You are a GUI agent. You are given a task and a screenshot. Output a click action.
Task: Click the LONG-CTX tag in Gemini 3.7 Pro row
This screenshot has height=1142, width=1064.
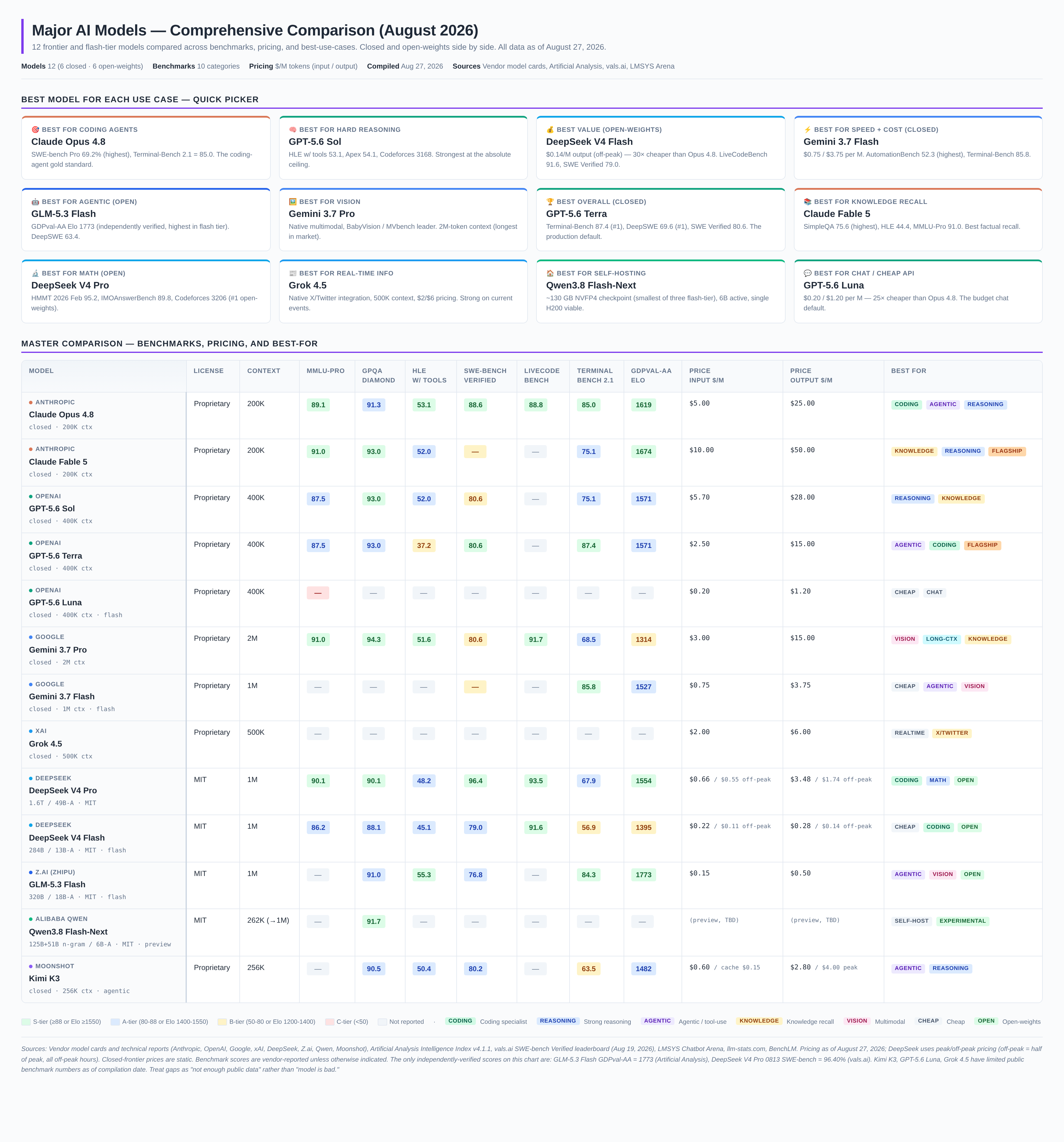pos(941,639)
